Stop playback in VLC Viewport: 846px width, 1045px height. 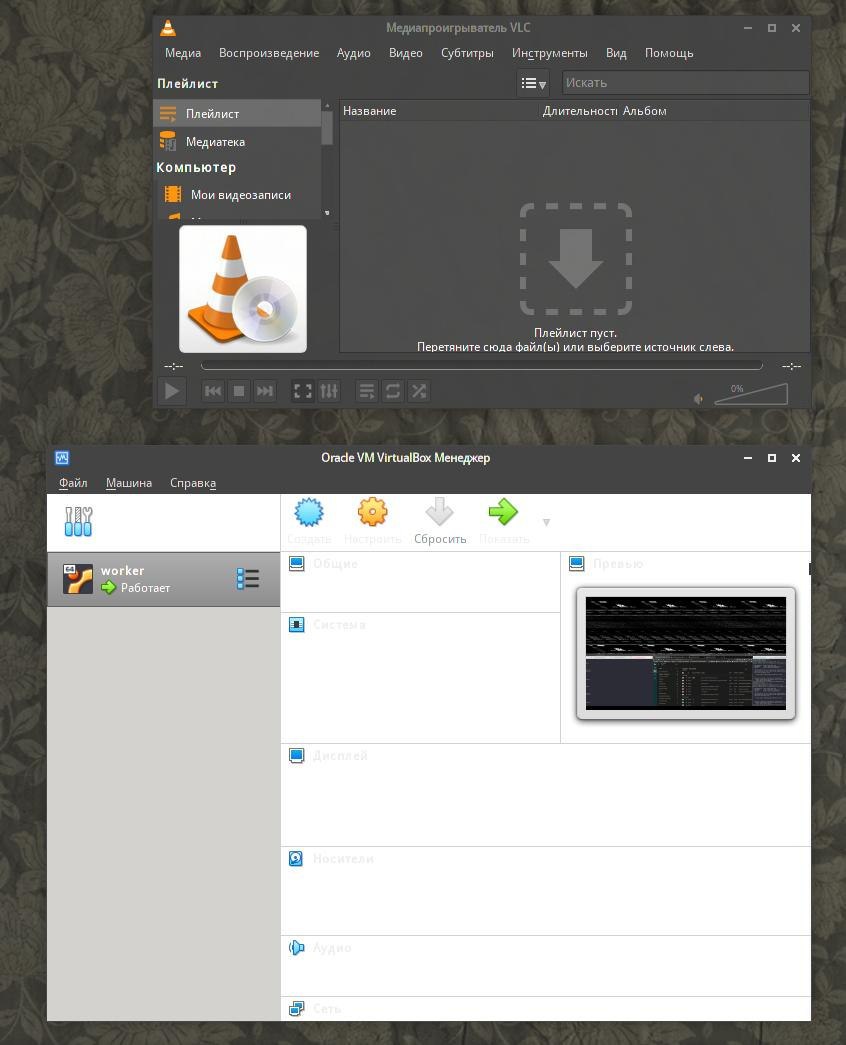(x=239, y=391)
